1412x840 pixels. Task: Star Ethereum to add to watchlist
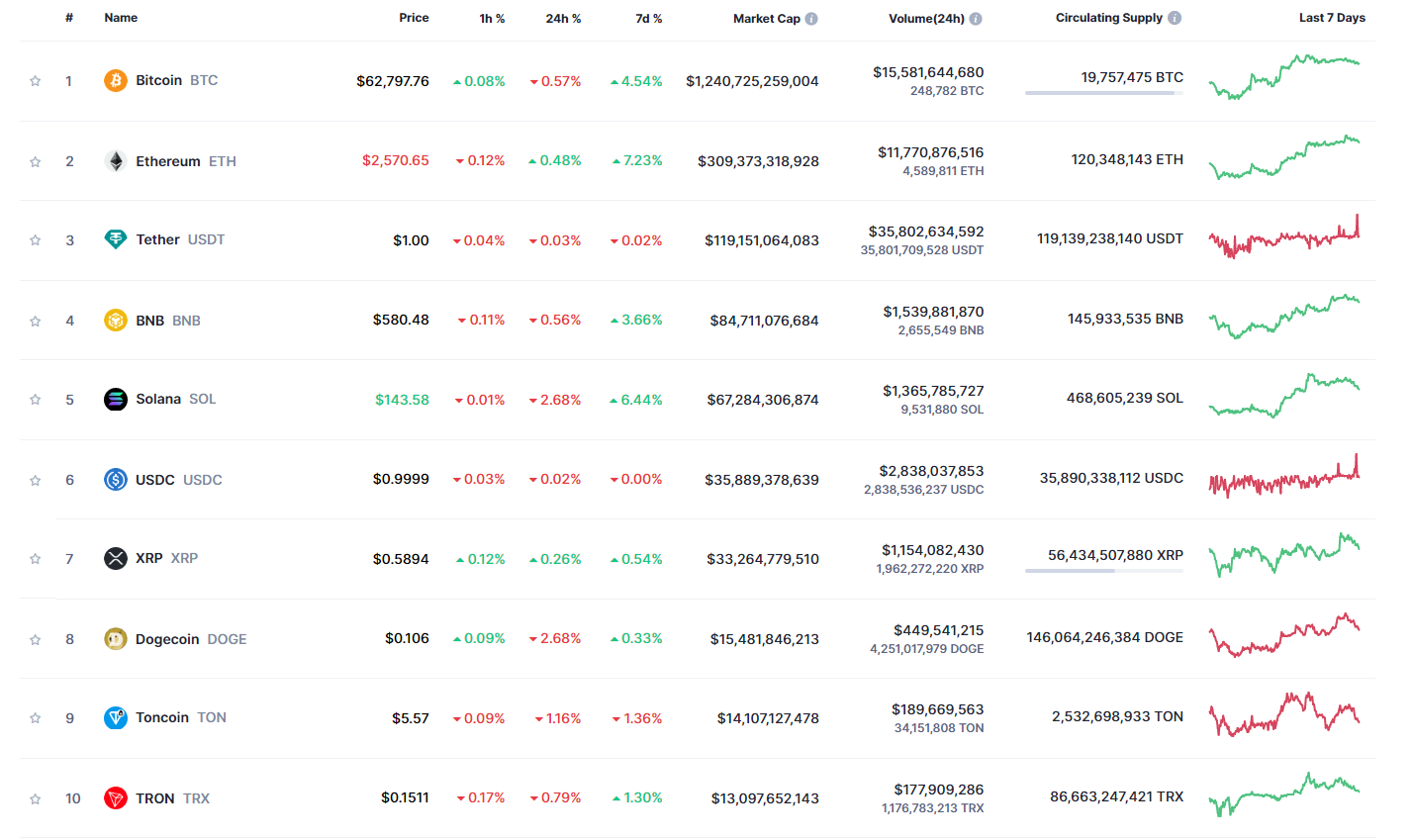[x=36, y=161]
